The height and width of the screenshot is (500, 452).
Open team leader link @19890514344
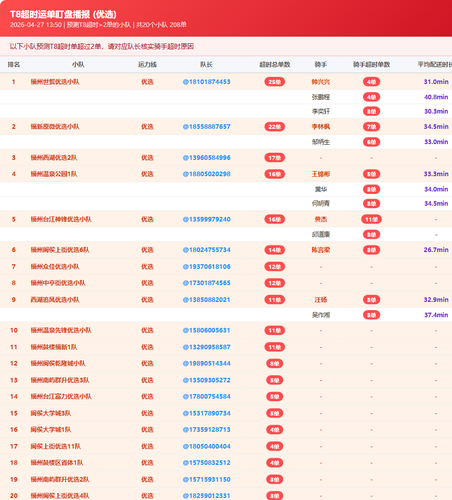[x=206, y=363]
